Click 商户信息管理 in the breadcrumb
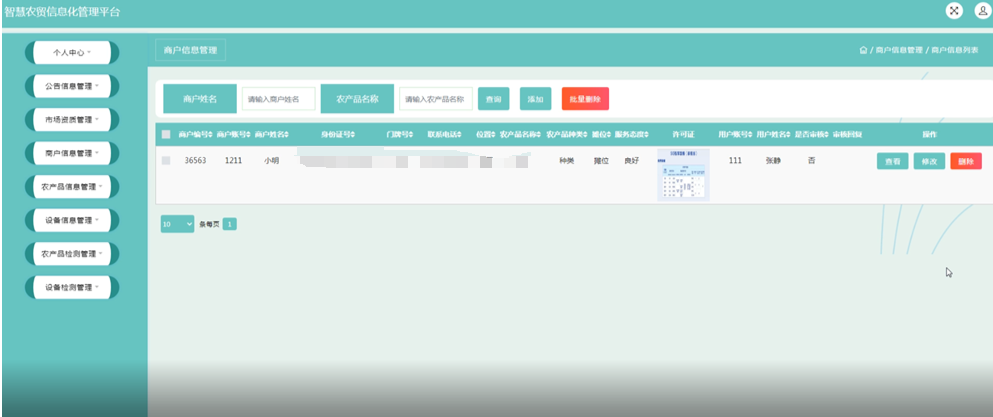The image size is (993, 417). [x=899, y=50]
